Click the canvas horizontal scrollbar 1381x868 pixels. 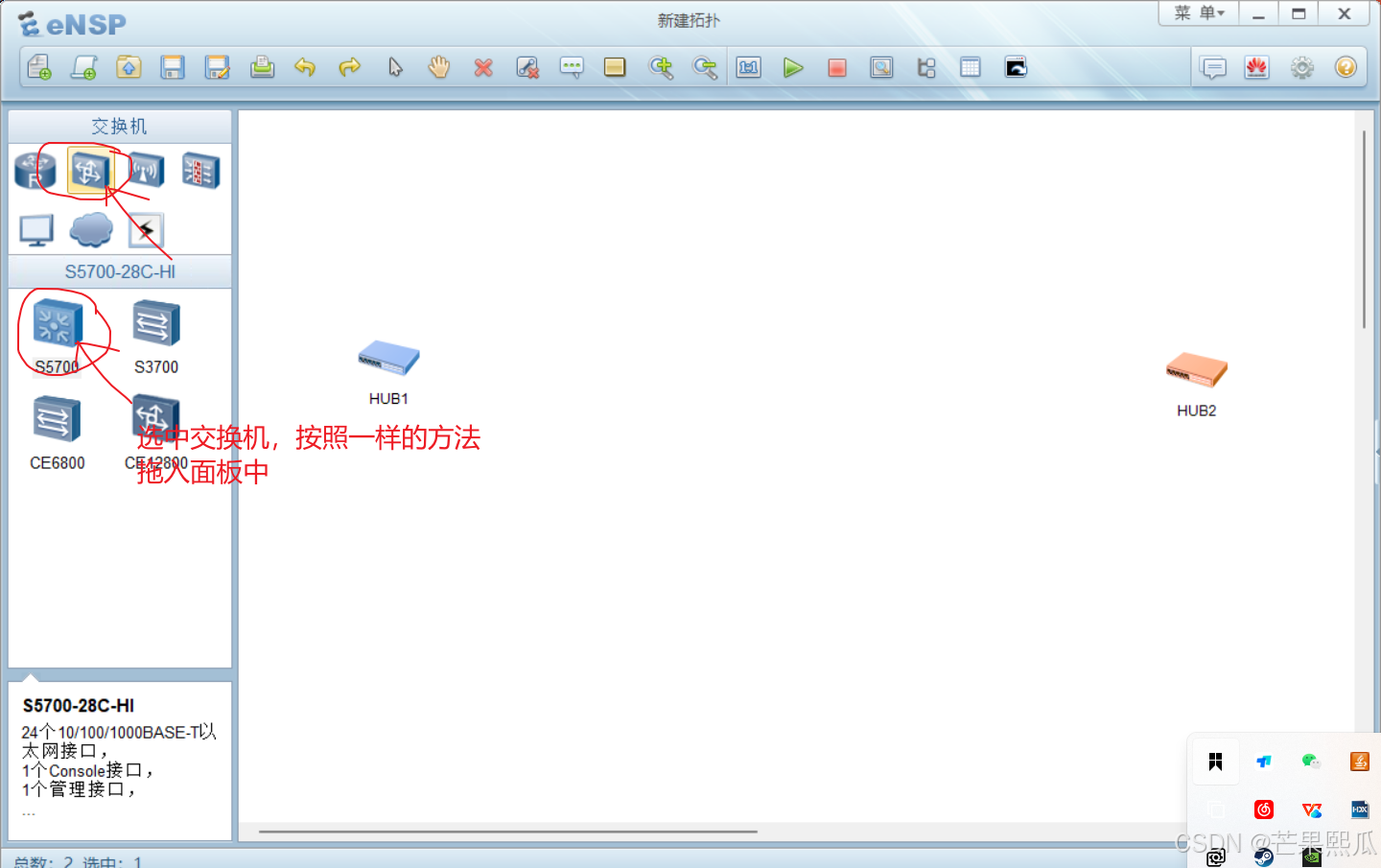click(508, 832)
